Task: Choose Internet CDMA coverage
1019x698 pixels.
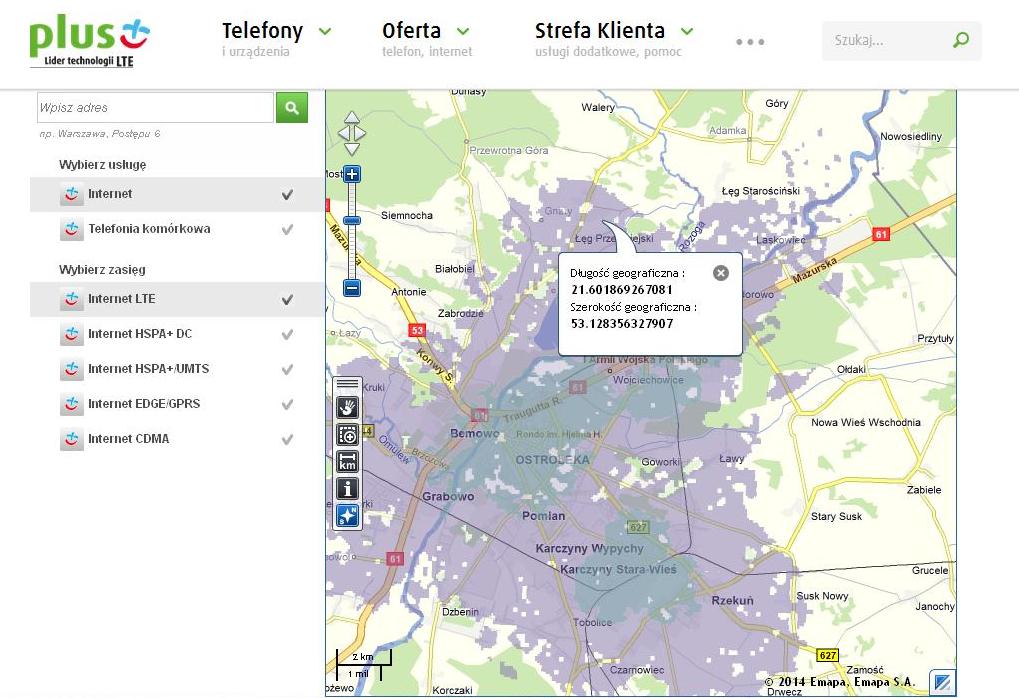Action: [x=128, y=439]
